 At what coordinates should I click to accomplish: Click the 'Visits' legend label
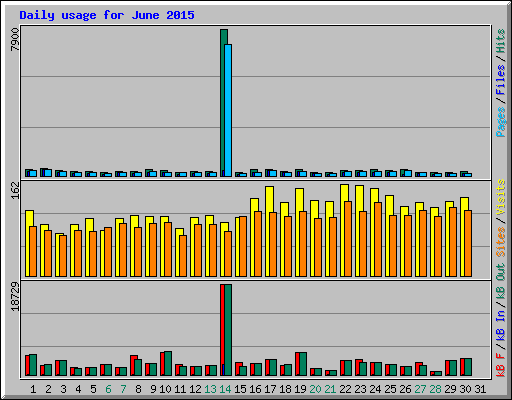[501, 197]
